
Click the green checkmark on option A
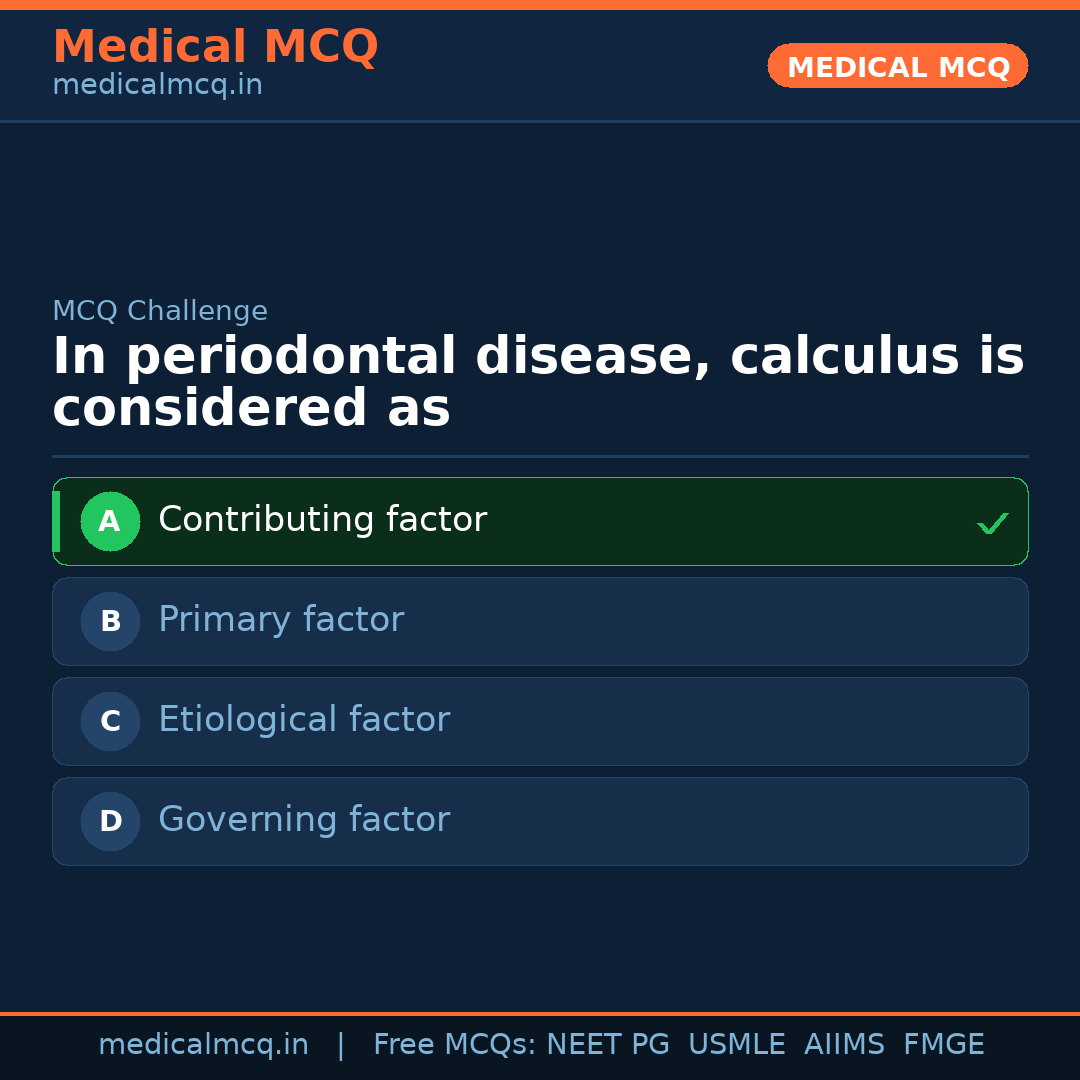coord(993,521)
